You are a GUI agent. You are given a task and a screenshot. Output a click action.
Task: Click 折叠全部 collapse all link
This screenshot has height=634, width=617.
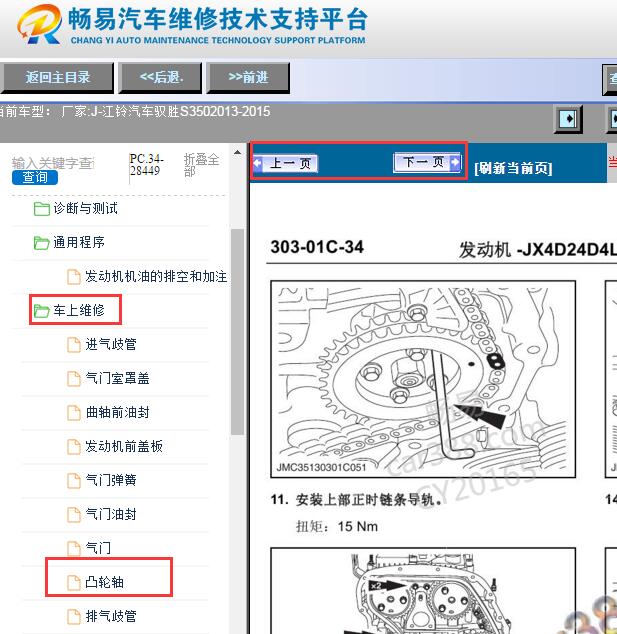pyautogui.click(x=201, y=165)
